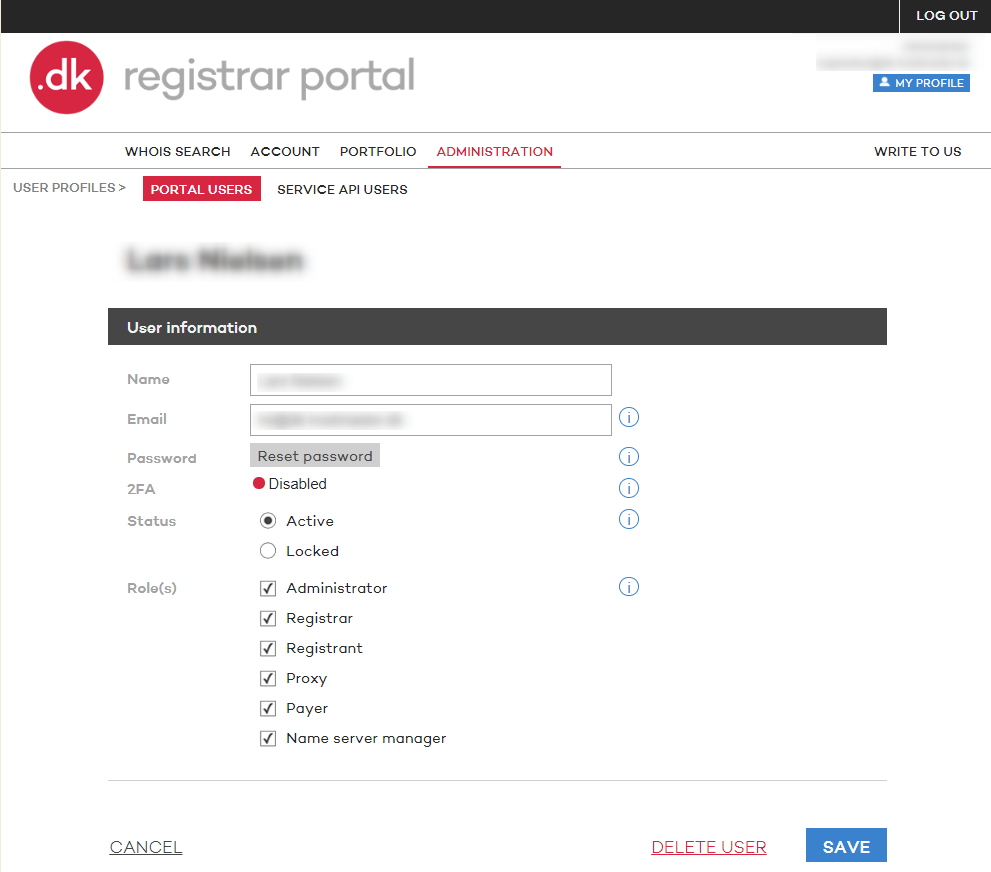Open the info tooltip for Status

629,519
